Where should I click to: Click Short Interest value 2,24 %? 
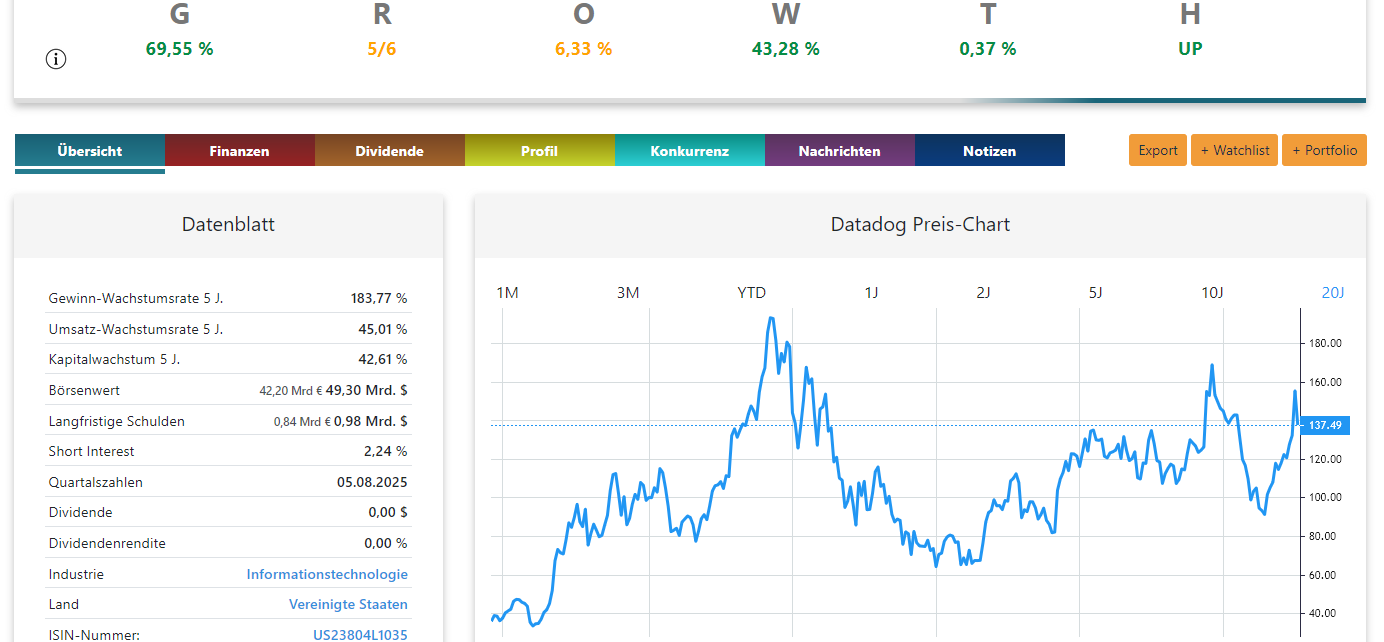[386, 451]
